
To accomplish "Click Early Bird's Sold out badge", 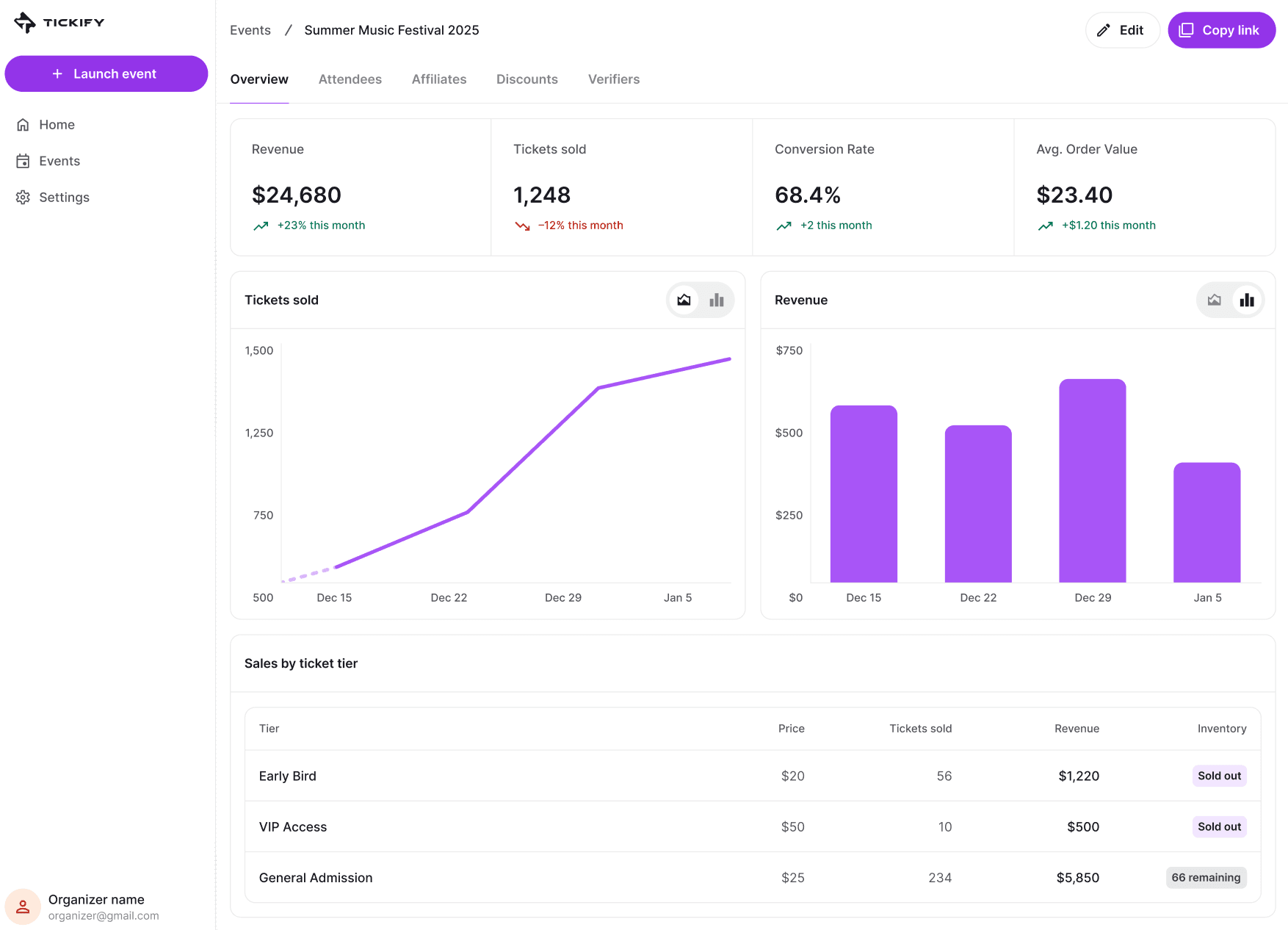I will click(1219, 776).
